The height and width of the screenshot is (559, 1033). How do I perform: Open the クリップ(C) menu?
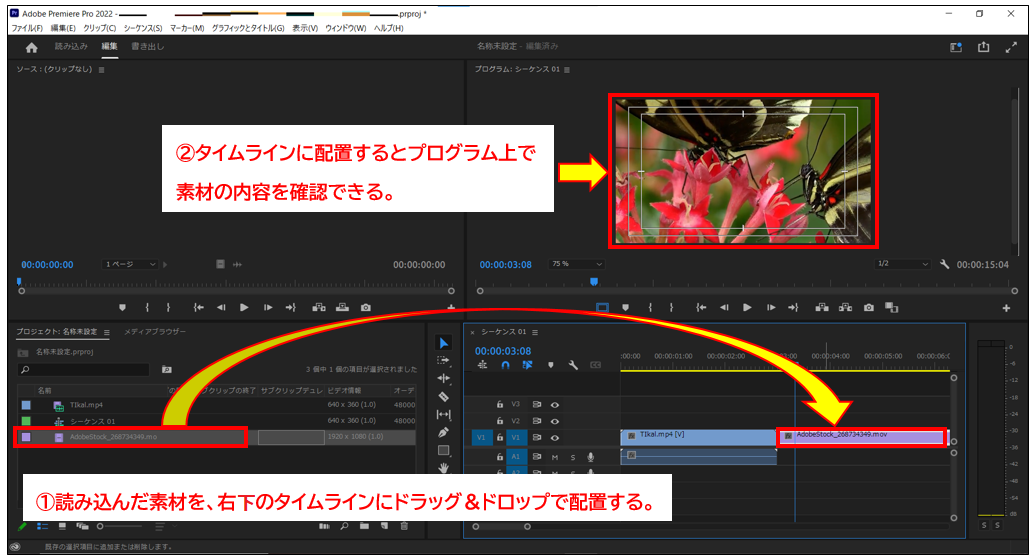tap(99, 28)
